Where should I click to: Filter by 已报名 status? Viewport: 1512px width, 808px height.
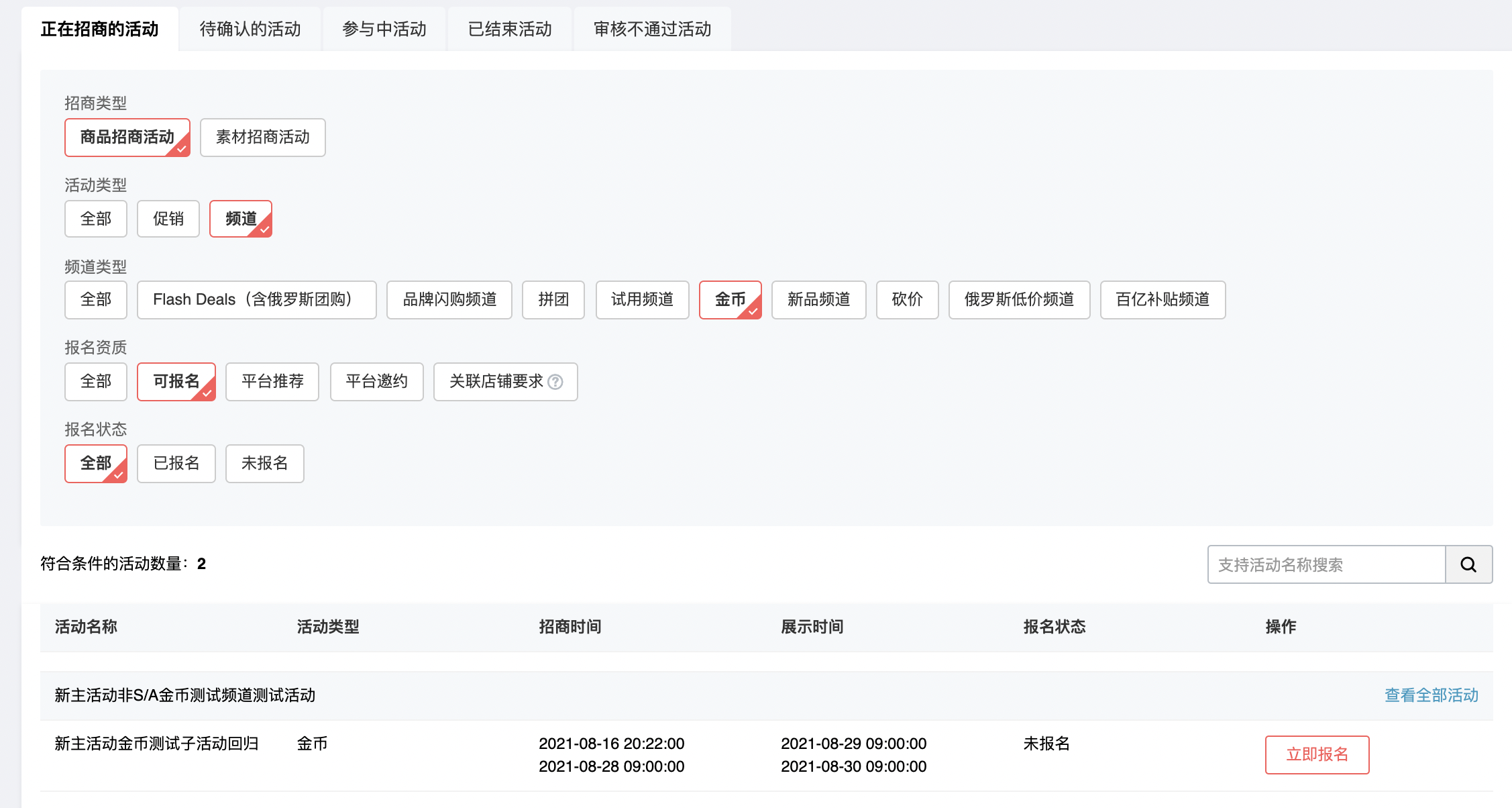(x=176, y=464)
